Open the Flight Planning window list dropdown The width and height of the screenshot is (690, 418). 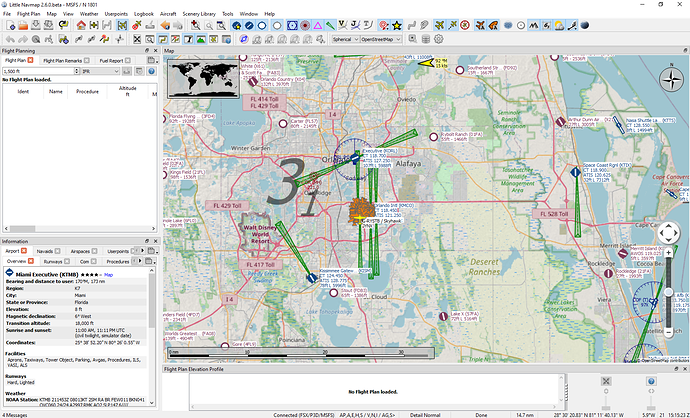152,60
